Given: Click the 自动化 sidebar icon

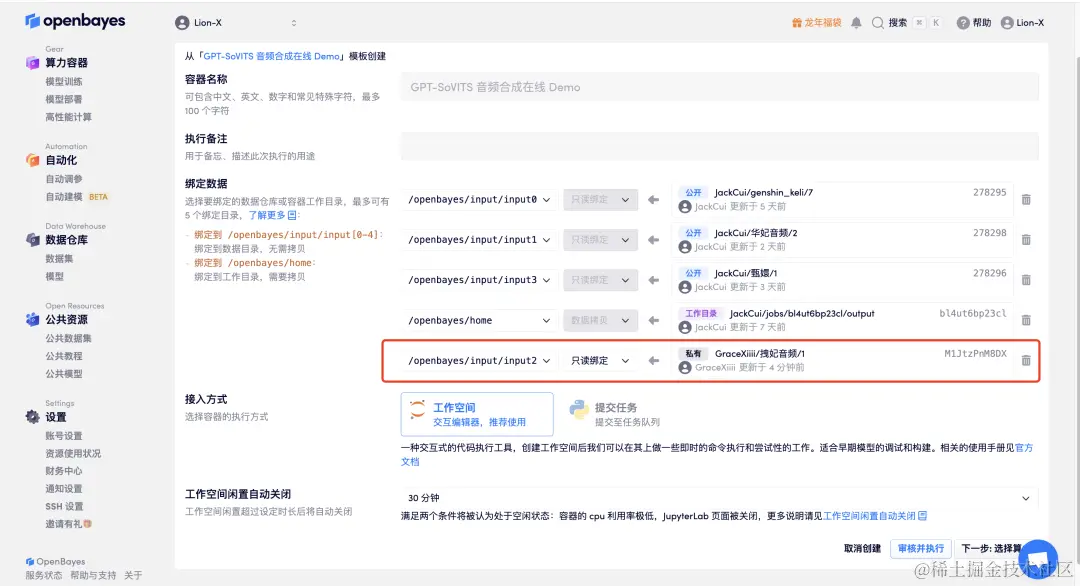Looking at the screenshot, I should [32, 160].
